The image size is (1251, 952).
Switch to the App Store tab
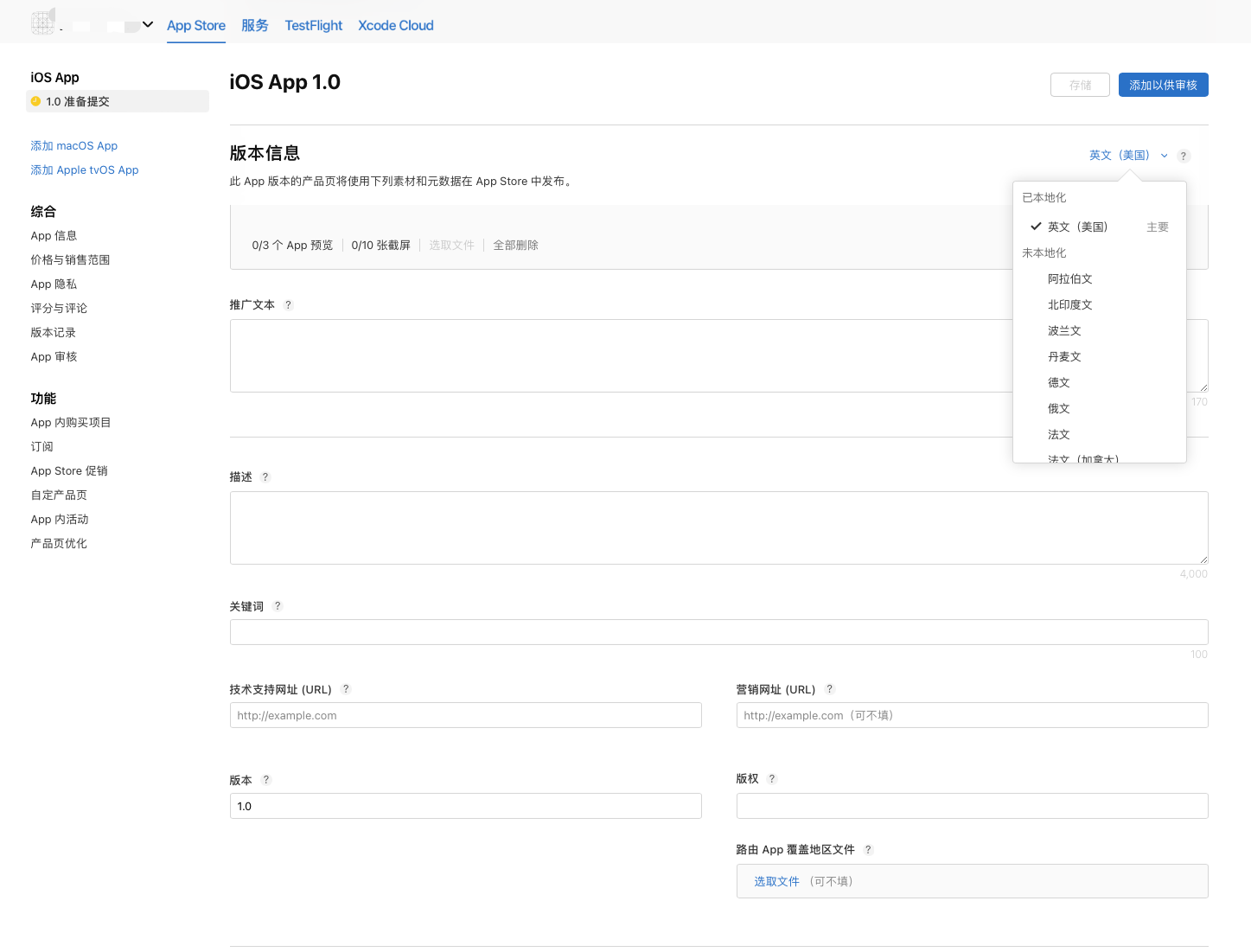click(196, 26)
